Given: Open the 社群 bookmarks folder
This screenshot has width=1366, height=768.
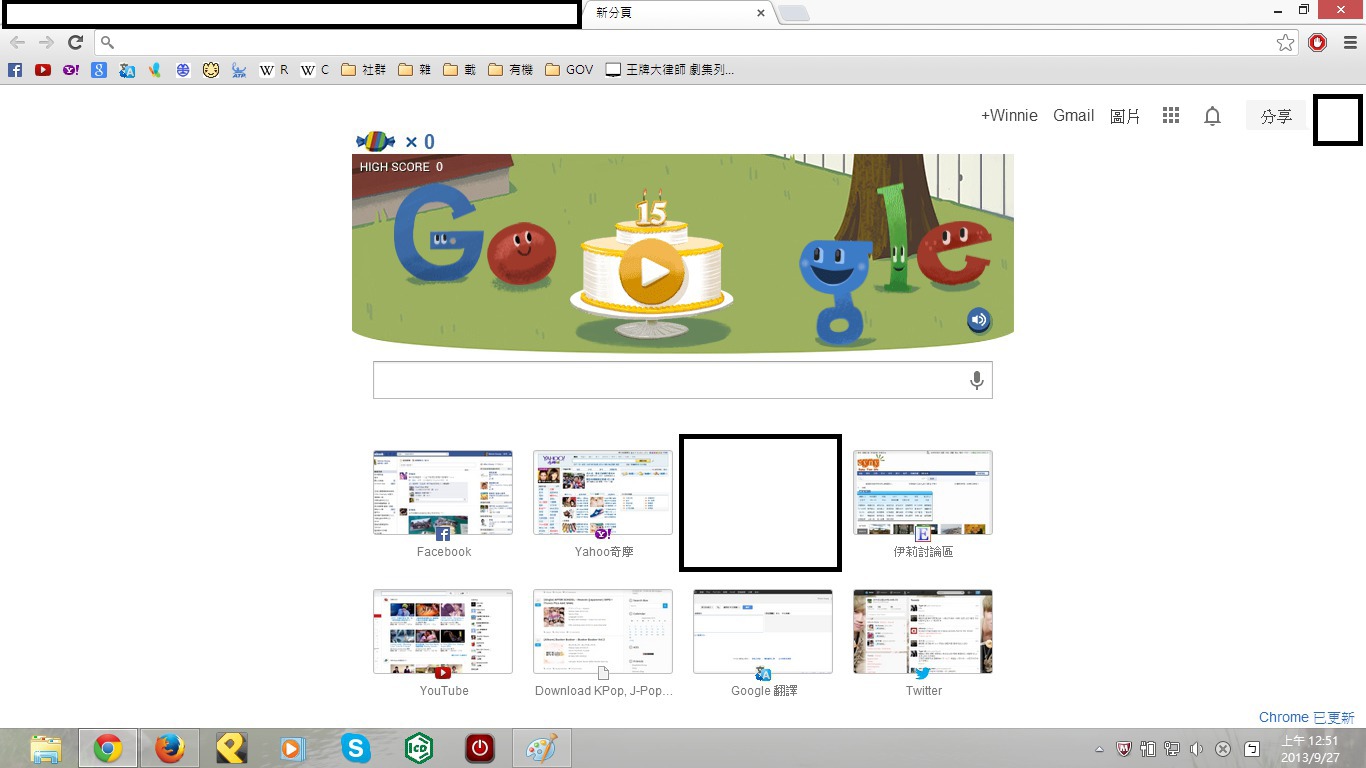Looking at the screenshot, I should tap(363, 70).
